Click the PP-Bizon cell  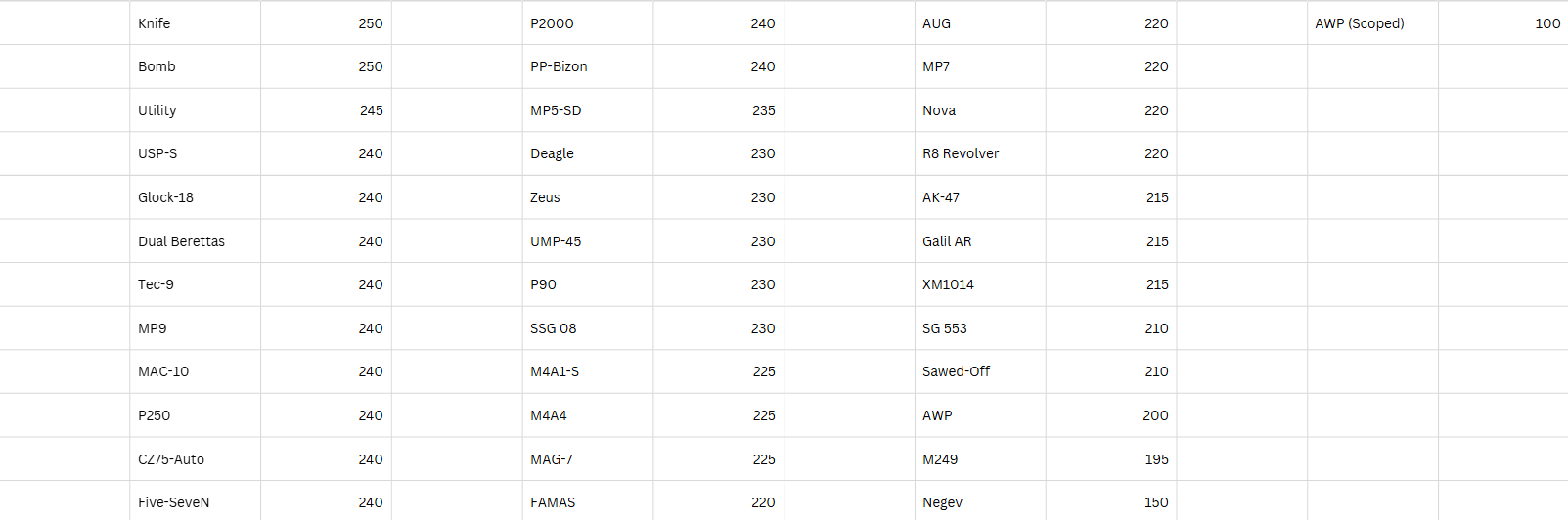pos(587,66)
